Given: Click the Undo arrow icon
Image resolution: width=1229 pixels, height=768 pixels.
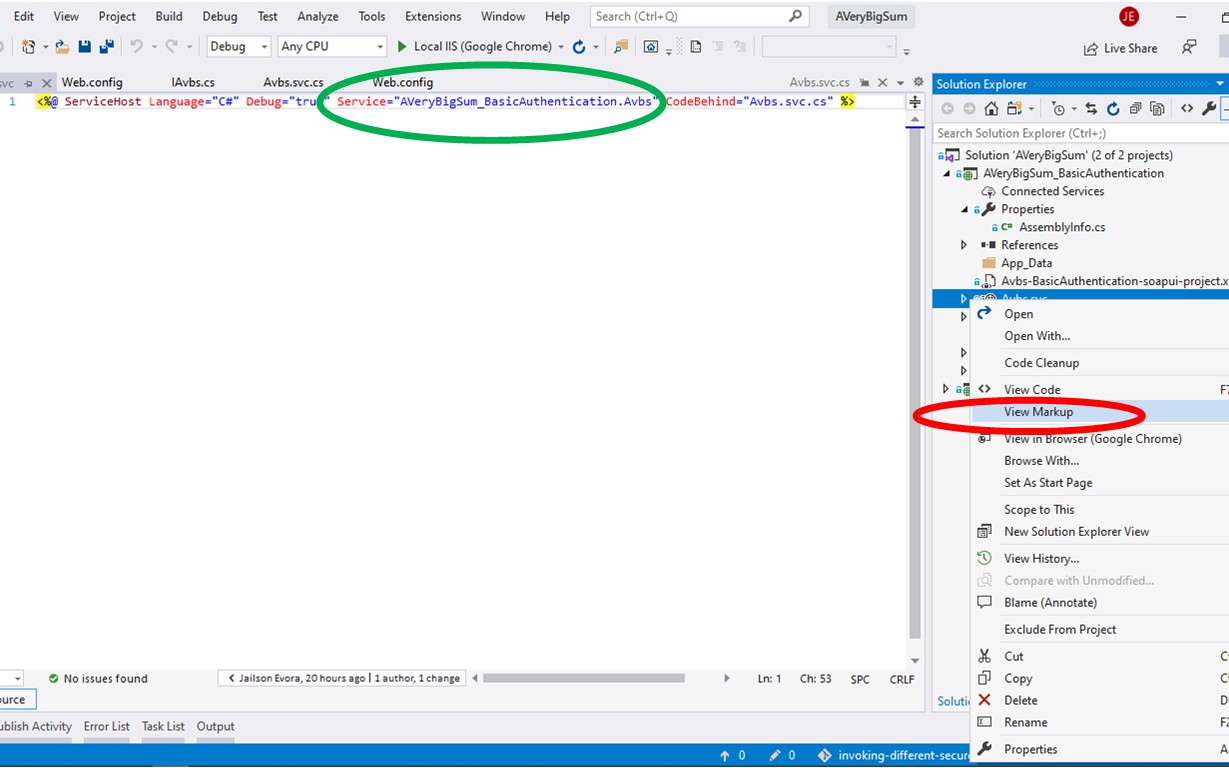Looking at the screenshot, I should tap(136, 47).
